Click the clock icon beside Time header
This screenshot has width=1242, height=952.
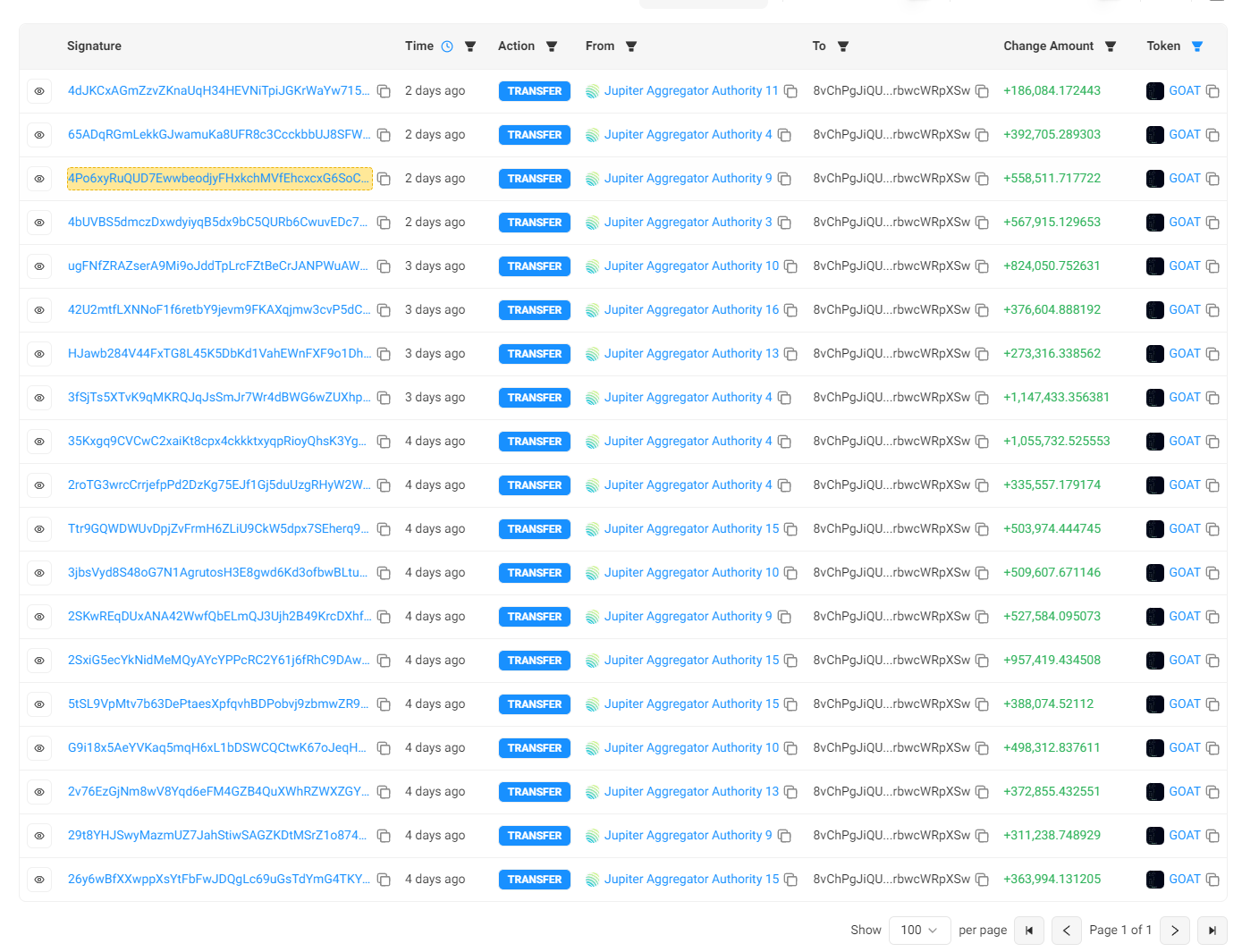coord(447,46)
